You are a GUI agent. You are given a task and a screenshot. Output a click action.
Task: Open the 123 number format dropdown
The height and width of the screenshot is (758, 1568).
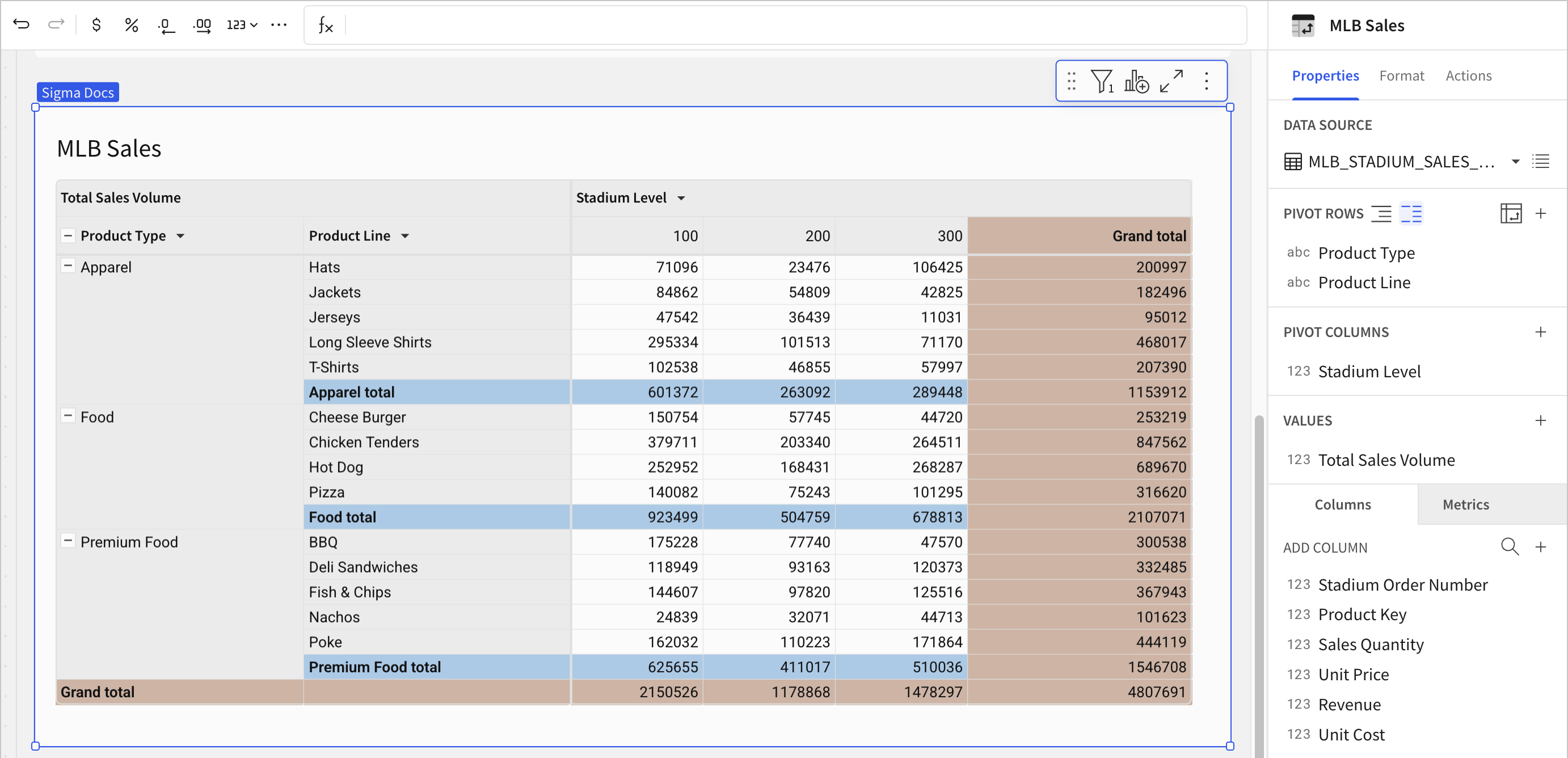pos(242,24)
